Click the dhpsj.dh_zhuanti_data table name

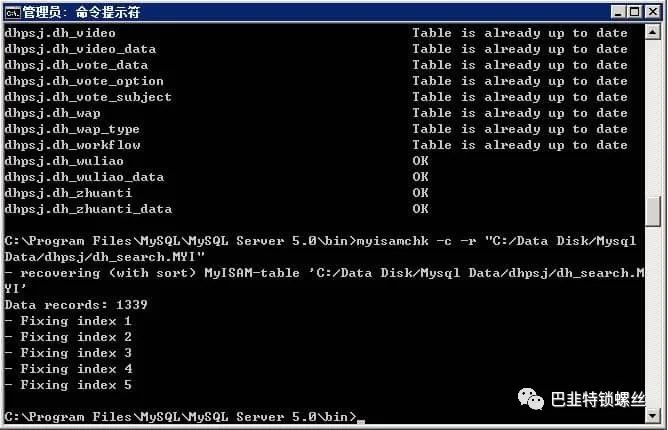click(x=88, y=209)
